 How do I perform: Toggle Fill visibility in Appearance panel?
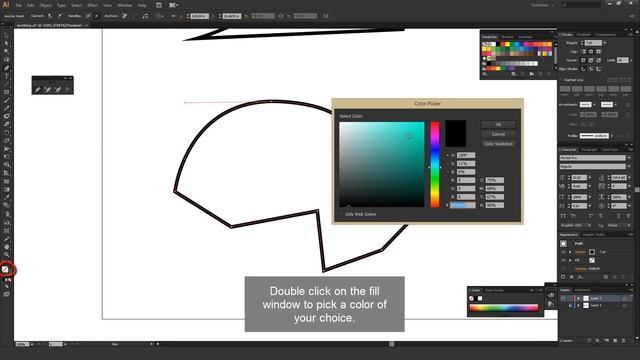pos(563,260)
